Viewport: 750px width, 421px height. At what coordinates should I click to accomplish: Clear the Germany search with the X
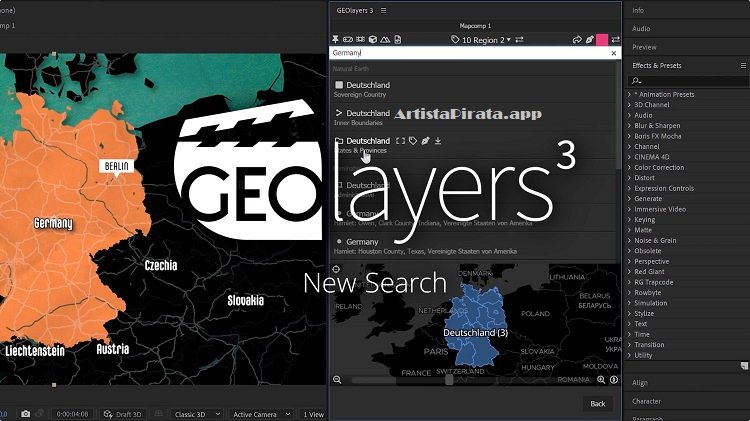[x=614, y=53]
